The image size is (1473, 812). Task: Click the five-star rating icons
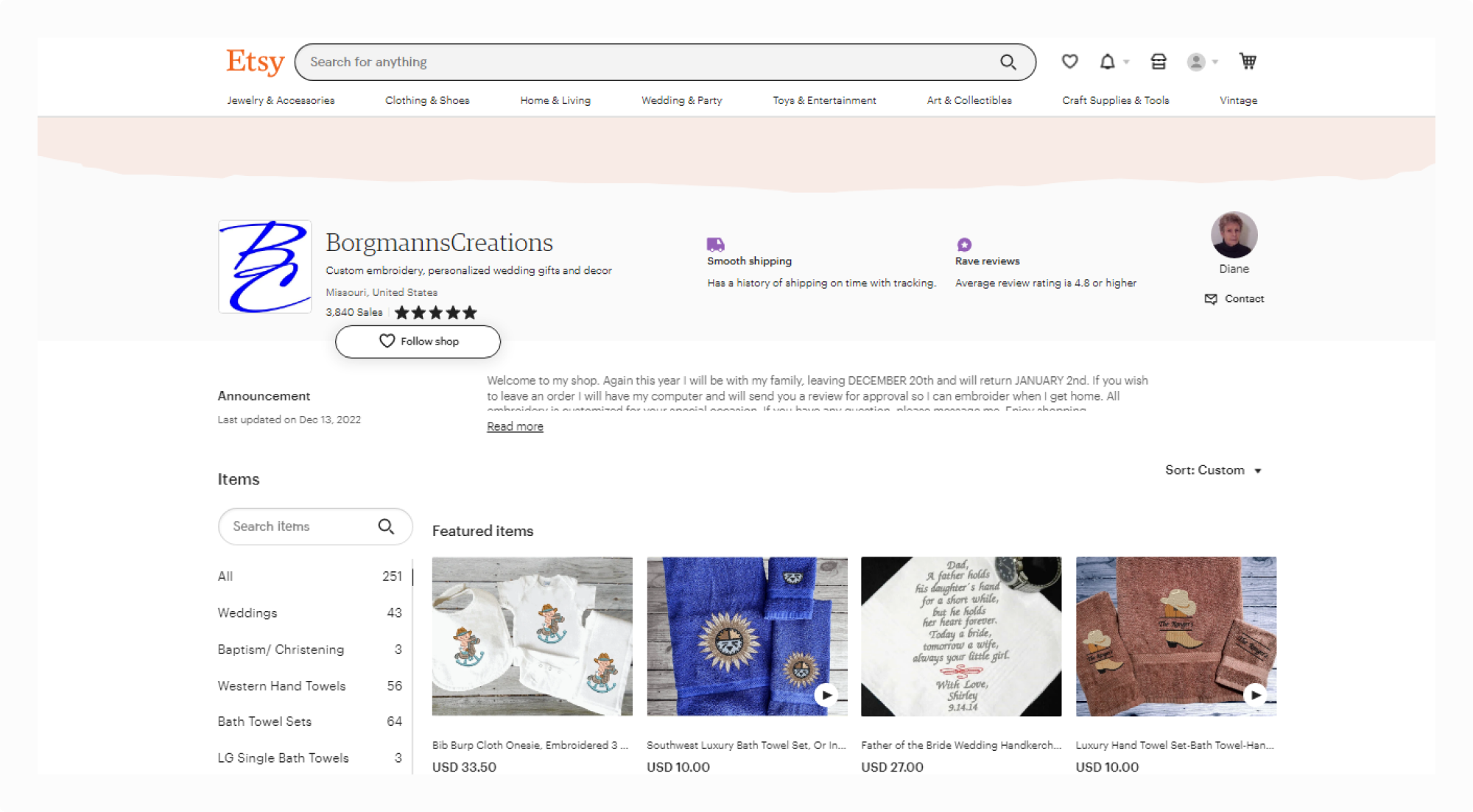[x=436, y=312]
